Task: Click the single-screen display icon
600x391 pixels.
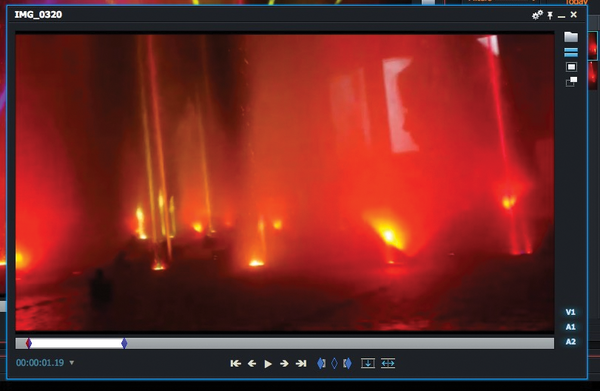Action: (x=571, y=67)
